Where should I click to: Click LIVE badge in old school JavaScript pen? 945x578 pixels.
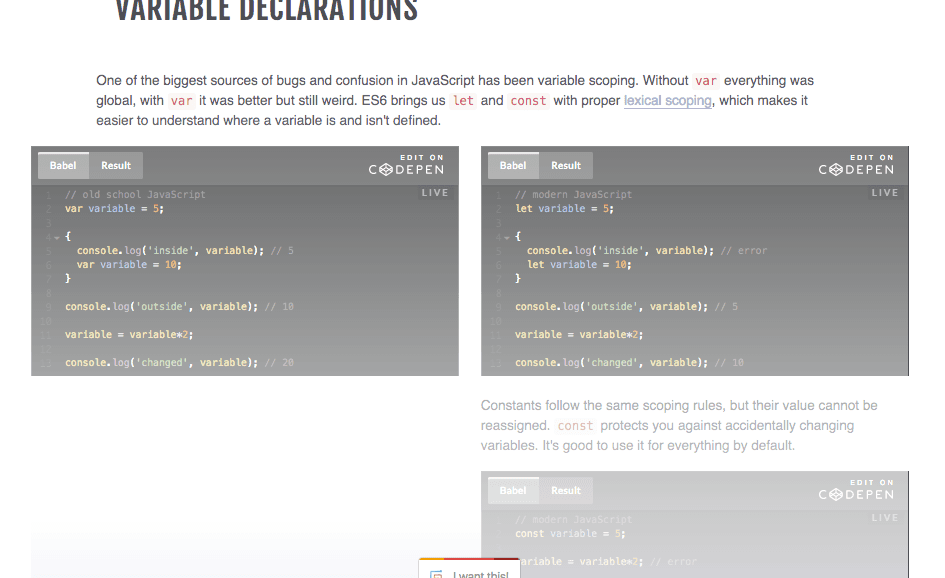(435, 193)
